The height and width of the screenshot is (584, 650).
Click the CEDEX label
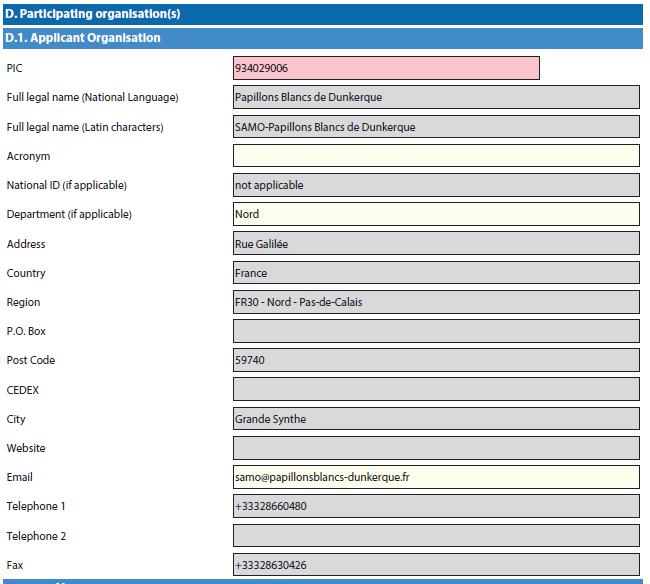22,390
